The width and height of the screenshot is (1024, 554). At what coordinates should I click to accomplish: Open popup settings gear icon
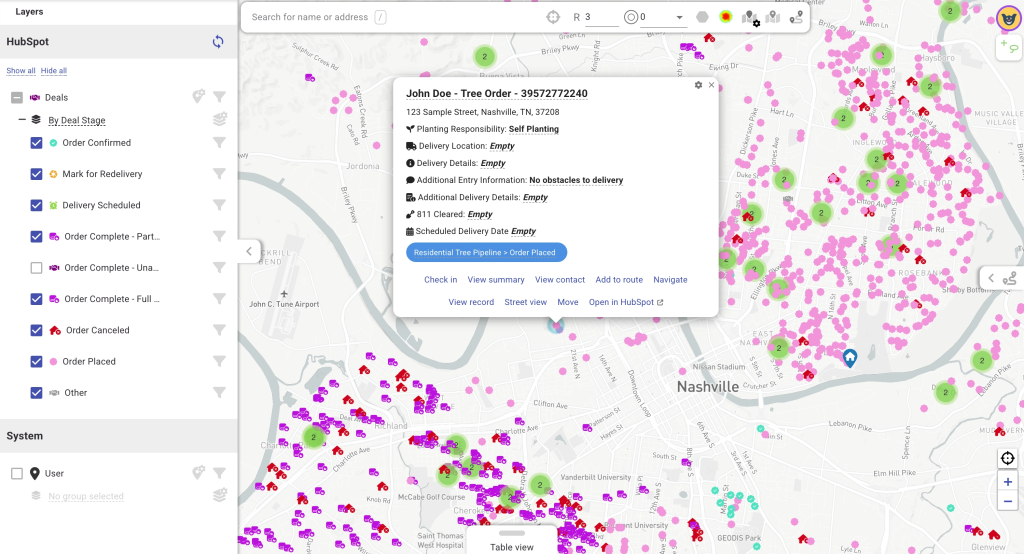point(698,85)
